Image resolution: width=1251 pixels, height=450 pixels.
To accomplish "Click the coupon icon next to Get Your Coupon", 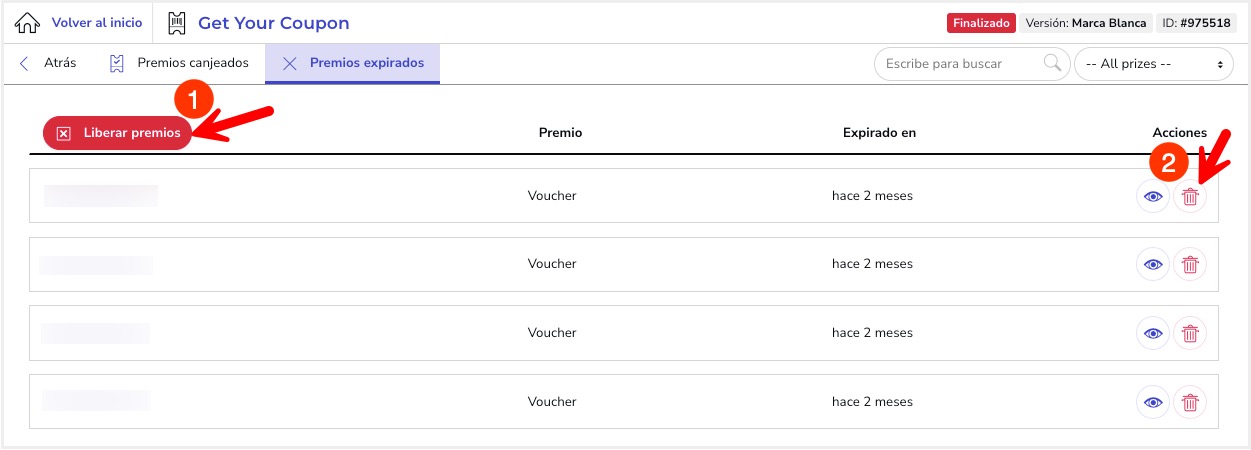I will coord(177,22).
